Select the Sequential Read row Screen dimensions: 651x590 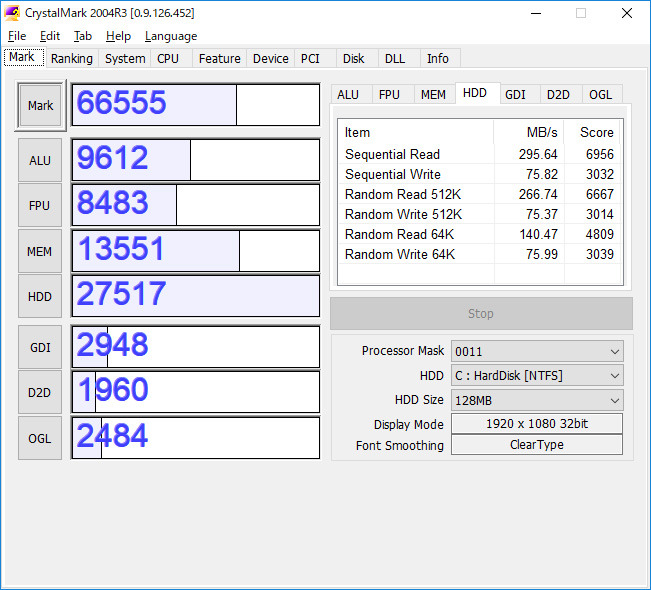pos(480,154)
